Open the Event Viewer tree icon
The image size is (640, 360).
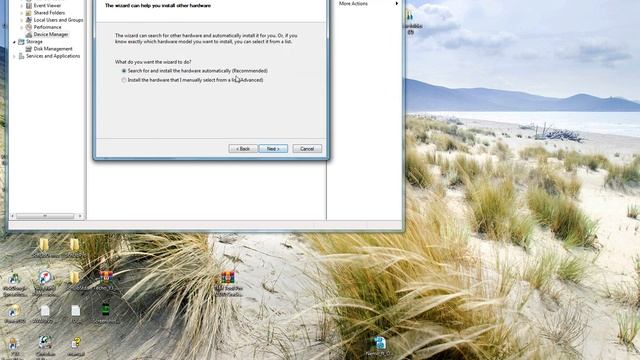(29, 6)
